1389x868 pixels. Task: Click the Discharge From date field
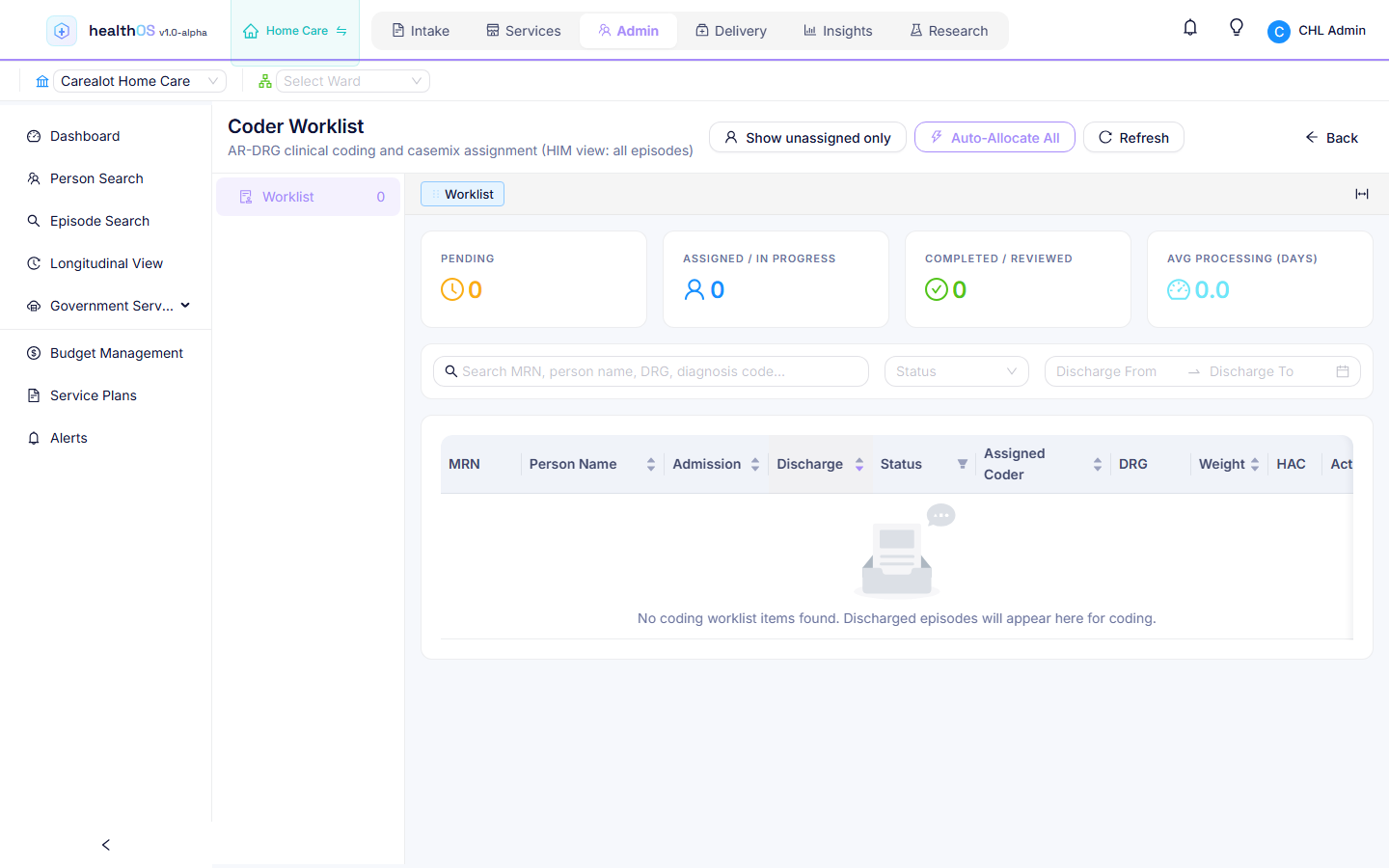click(1115, 371)
